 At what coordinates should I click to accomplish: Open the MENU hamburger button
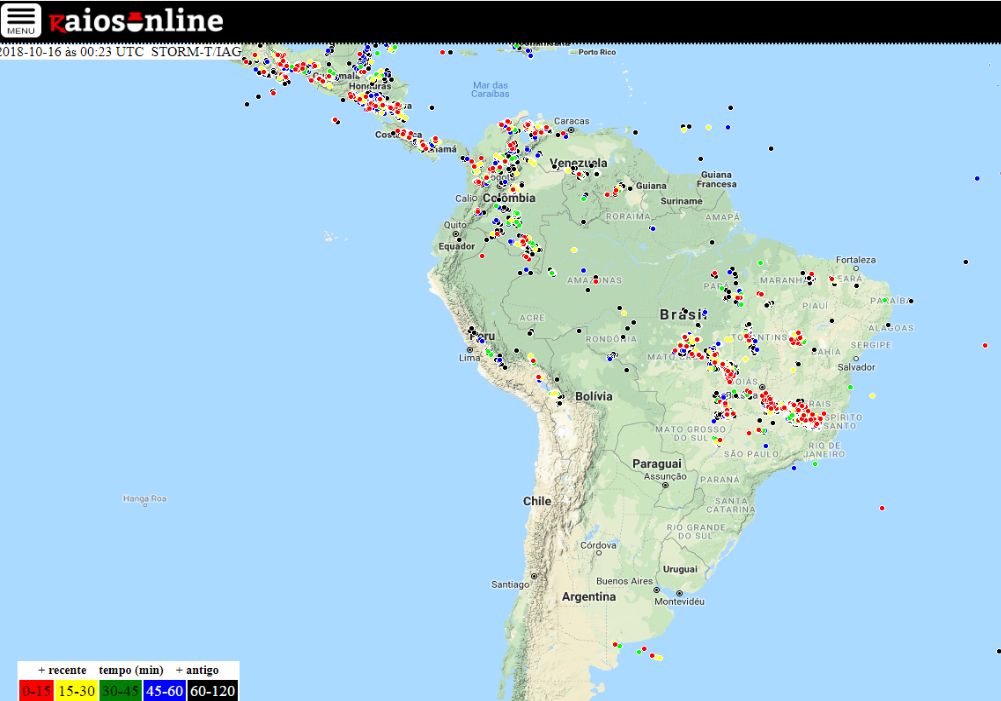coord(21,20)
